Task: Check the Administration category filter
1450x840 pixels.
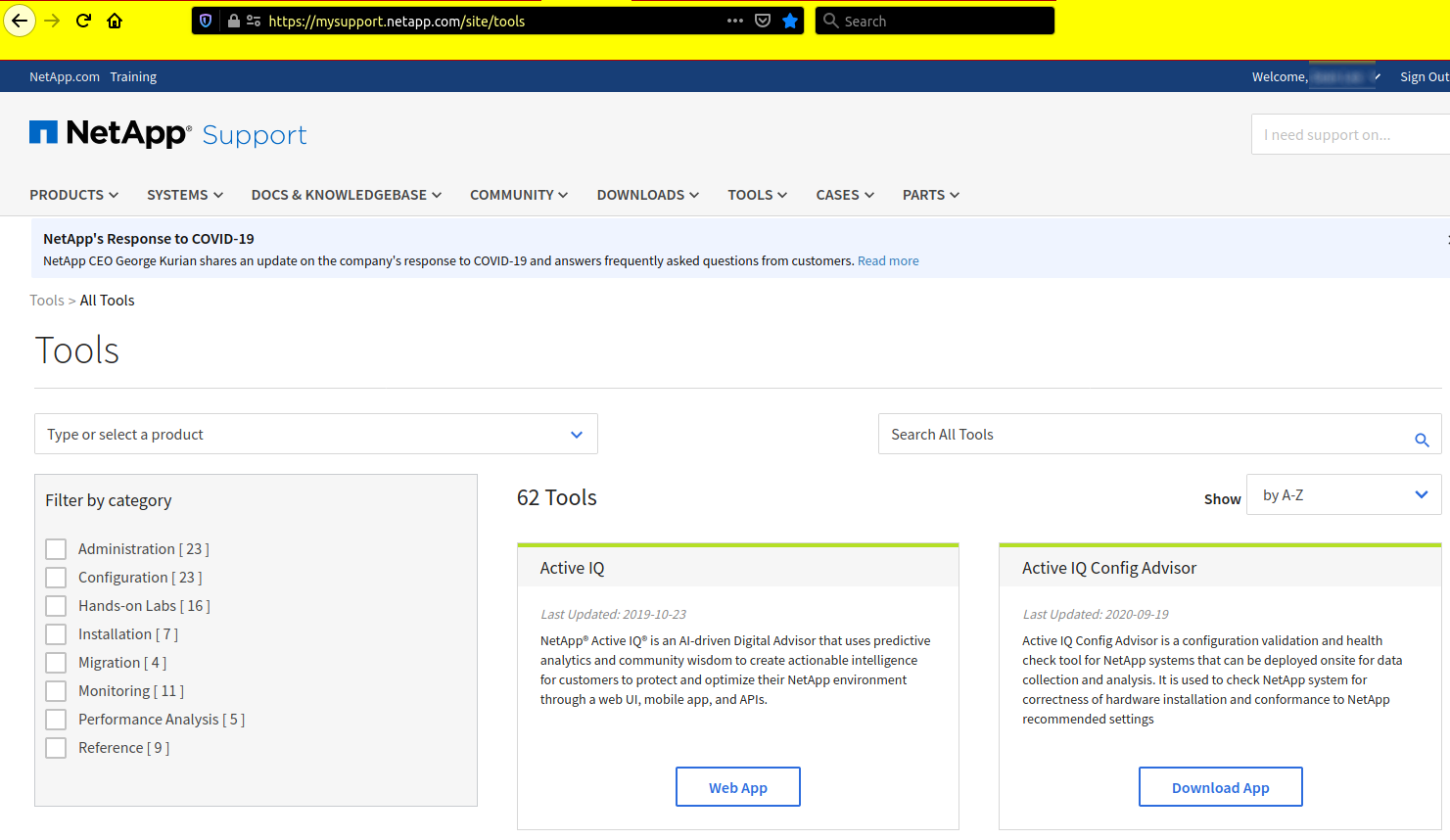Action: tap(57, 549)
